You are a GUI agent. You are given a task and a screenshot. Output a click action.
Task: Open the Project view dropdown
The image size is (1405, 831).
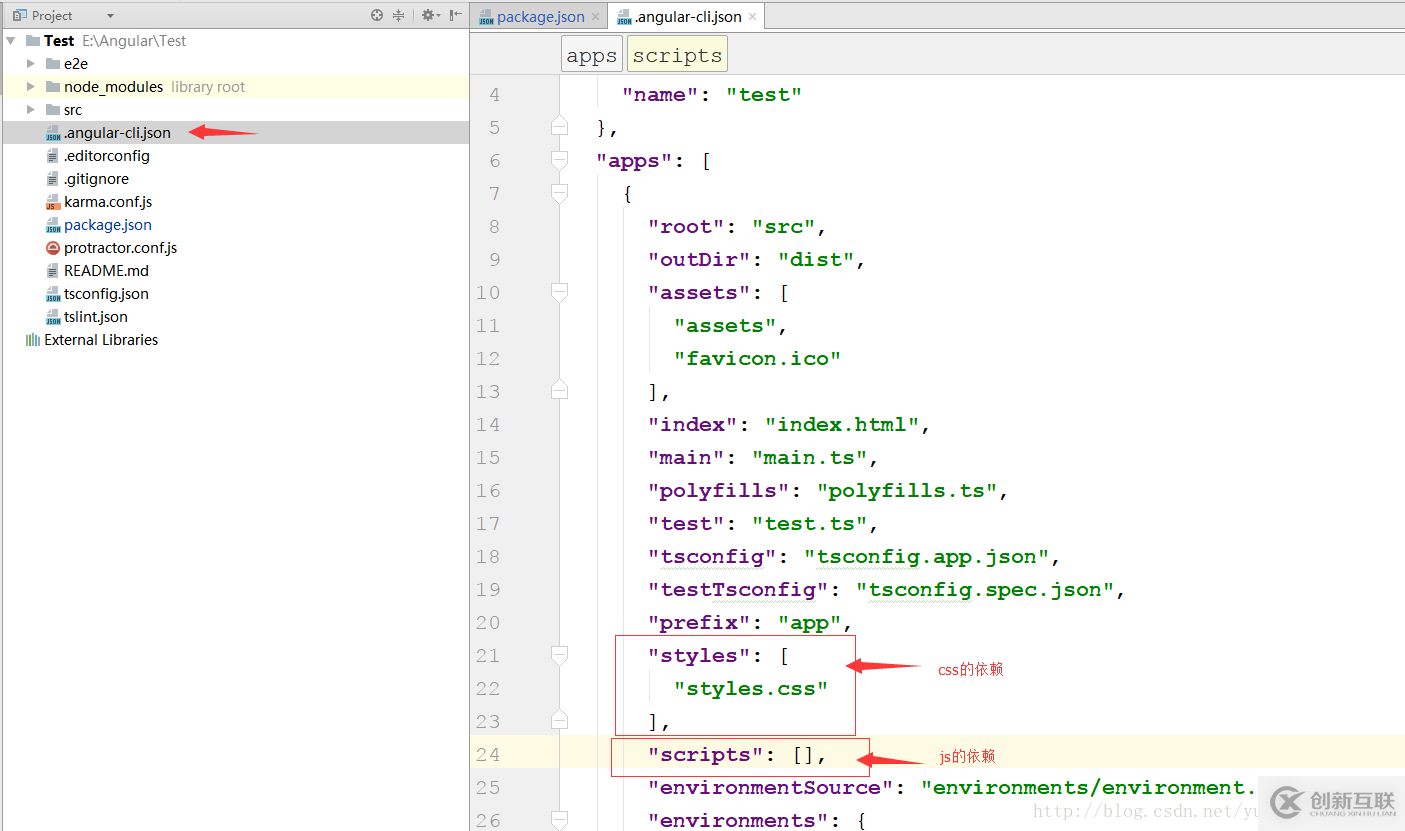pos(110,16)
